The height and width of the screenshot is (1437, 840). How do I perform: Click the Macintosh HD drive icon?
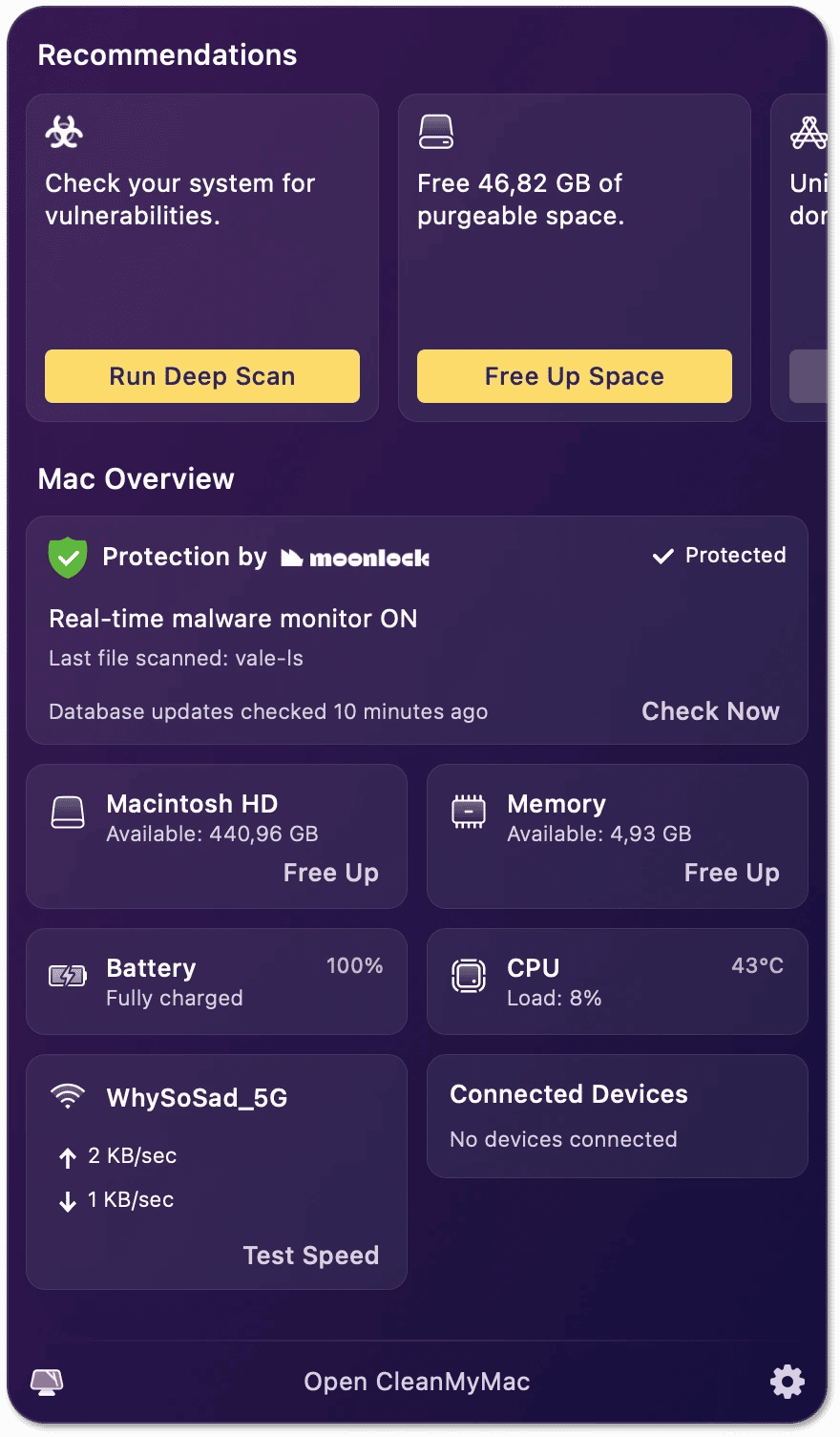pos(68,813)
